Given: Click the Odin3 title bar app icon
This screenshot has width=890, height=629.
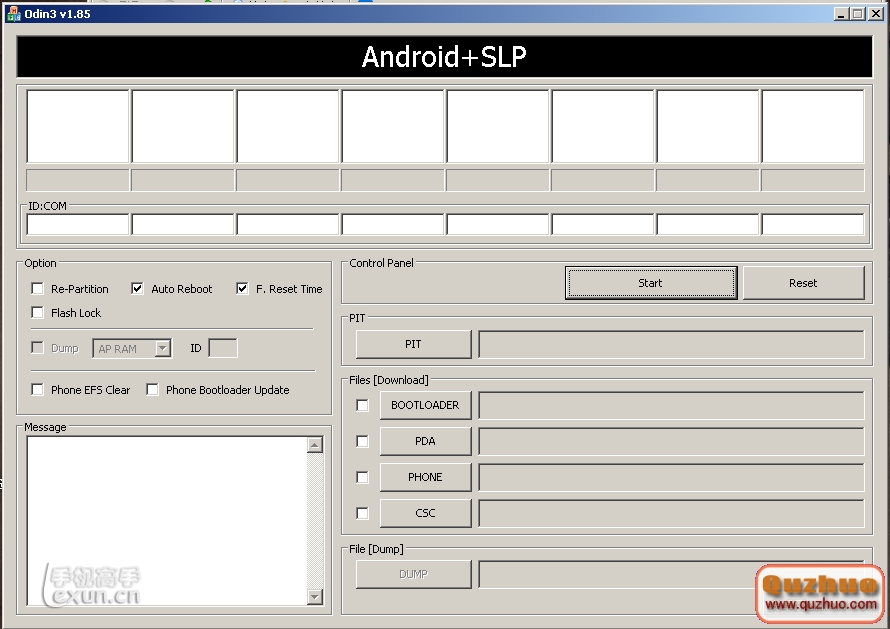Looking at the screenshot, I should pos(14,14).
